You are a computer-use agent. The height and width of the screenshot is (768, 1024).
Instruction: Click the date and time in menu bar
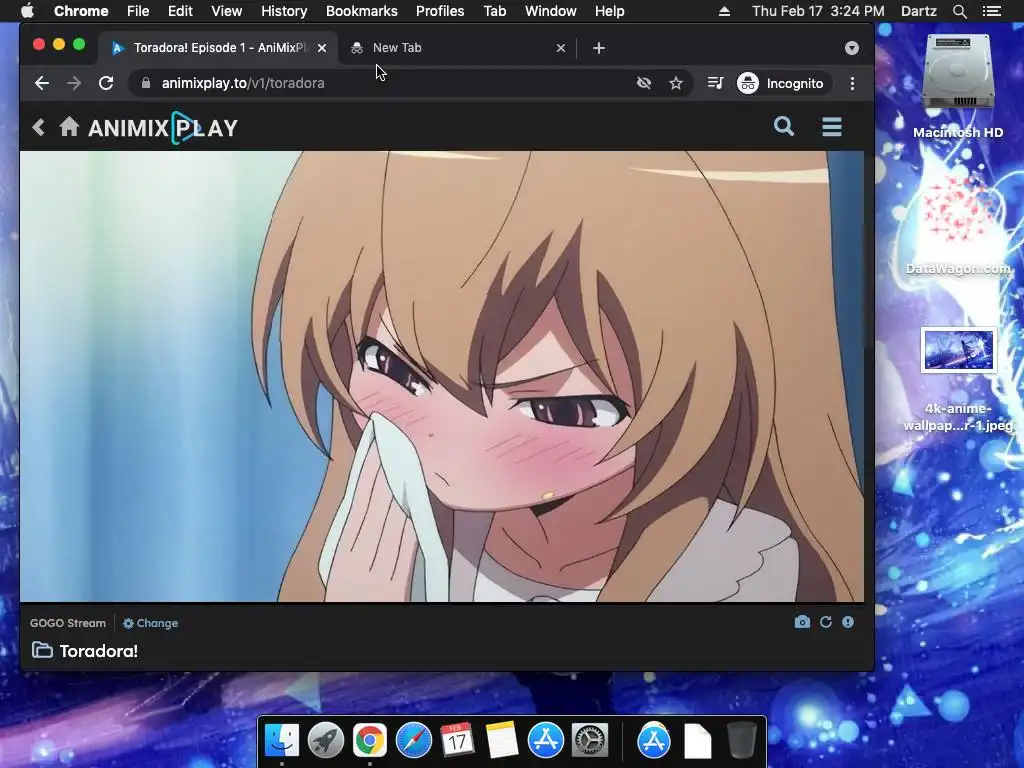tap(818, 11)
